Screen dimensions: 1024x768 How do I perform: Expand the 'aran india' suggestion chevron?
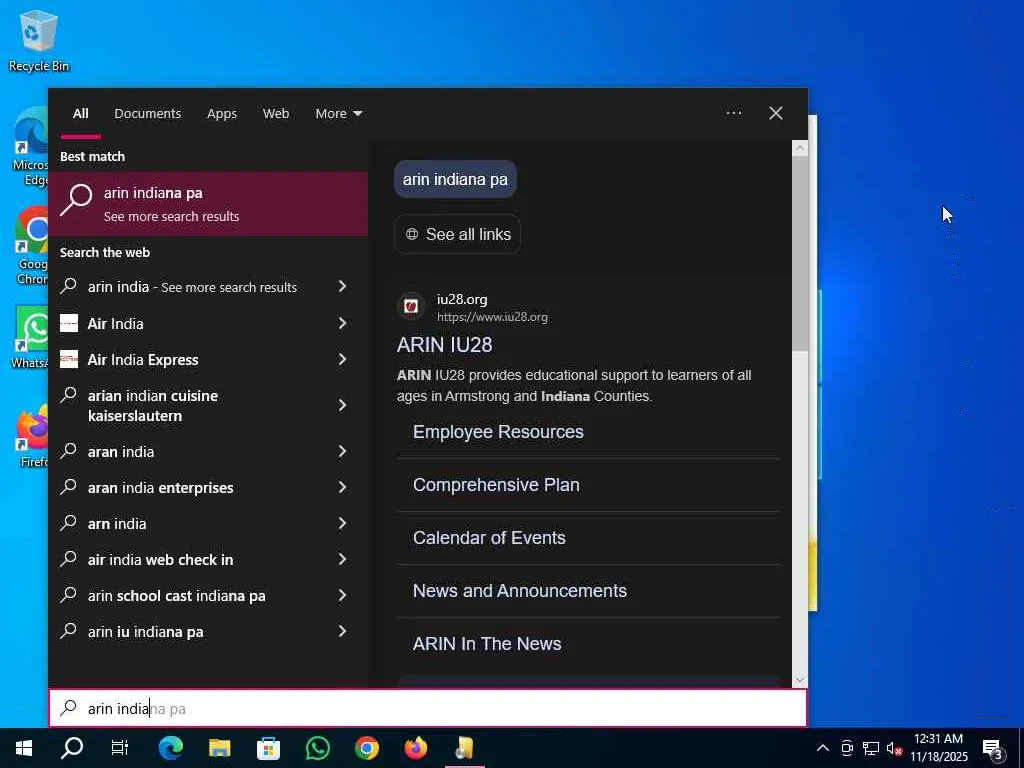click(342, 451)
